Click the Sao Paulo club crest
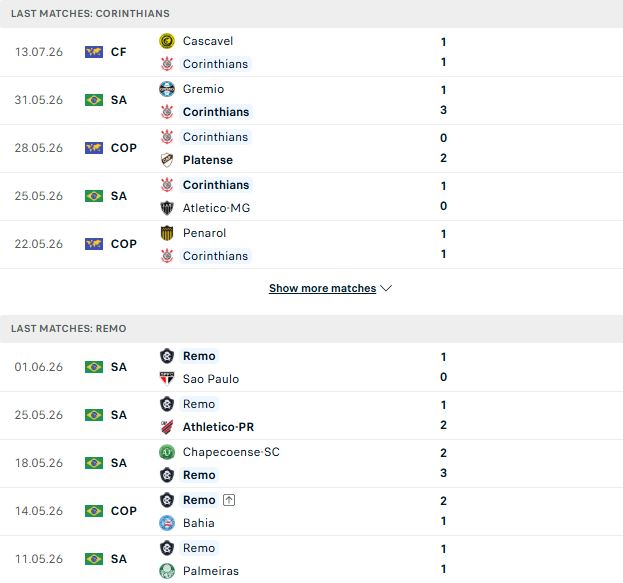623x583 pixels. [167, 379]
